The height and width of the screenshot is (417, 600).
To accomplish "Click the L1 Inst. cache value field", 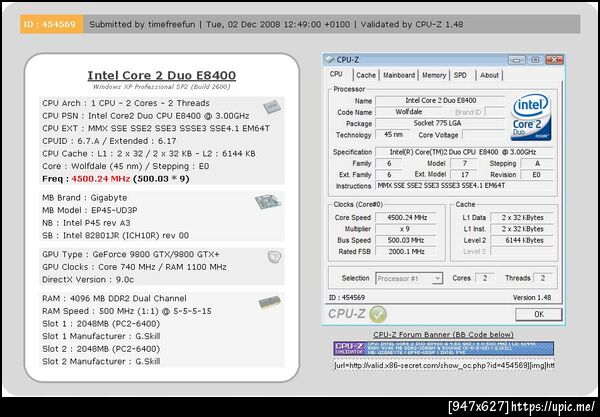I will click(x=522, y=229).
